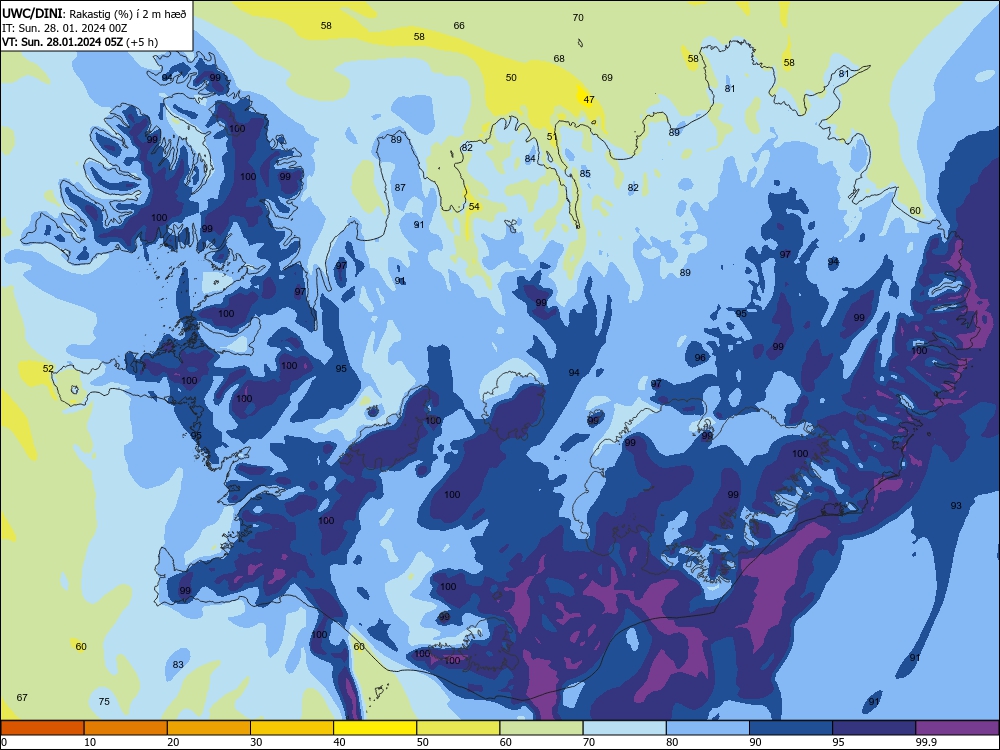Select the '30' legend tick label
The height and width of the screenshot is (750, 1000).
tap(256, 742)
